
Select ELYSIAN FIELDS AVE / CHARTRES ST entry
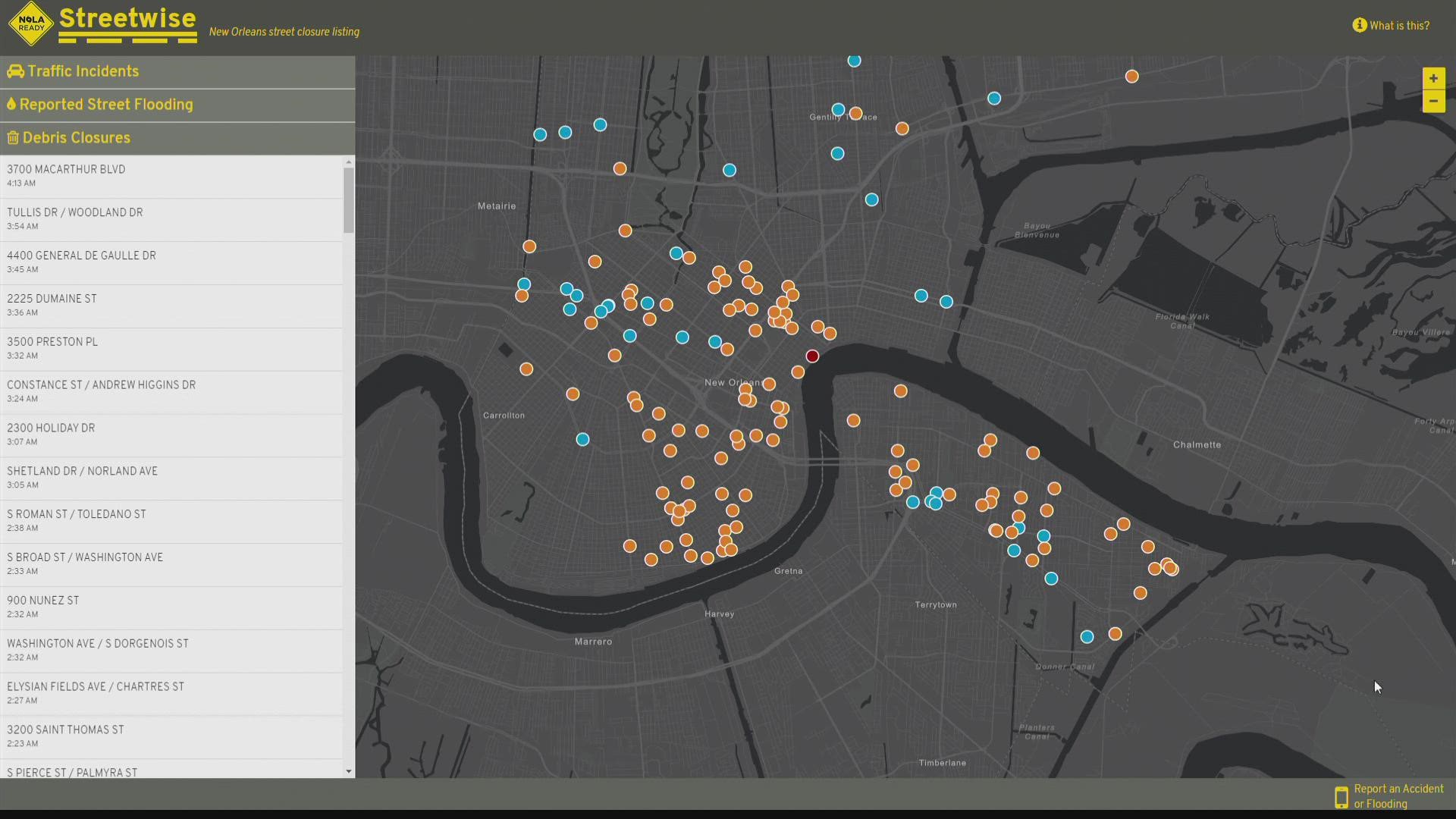[x=171, y=695]
